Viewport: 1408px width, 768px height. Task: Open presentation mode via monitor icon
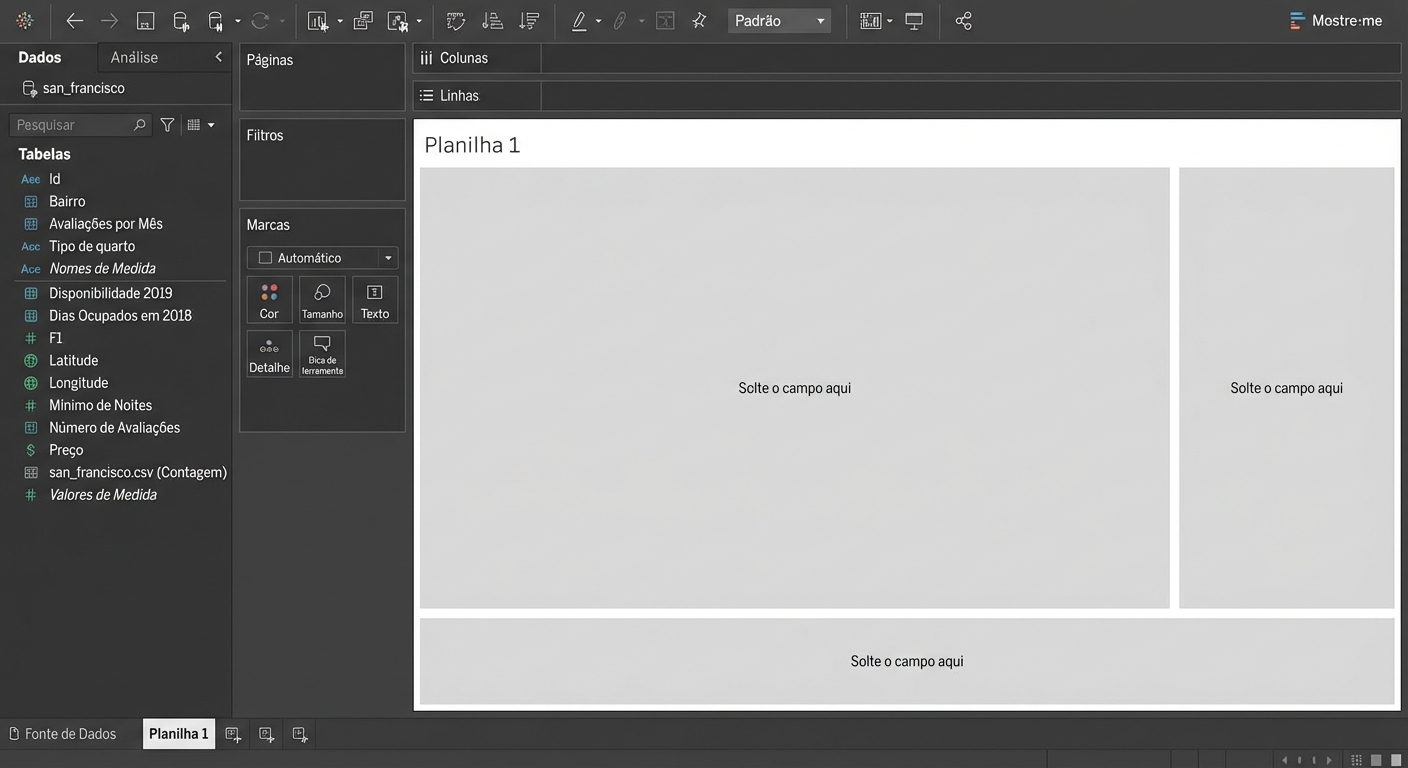point(914,21)
